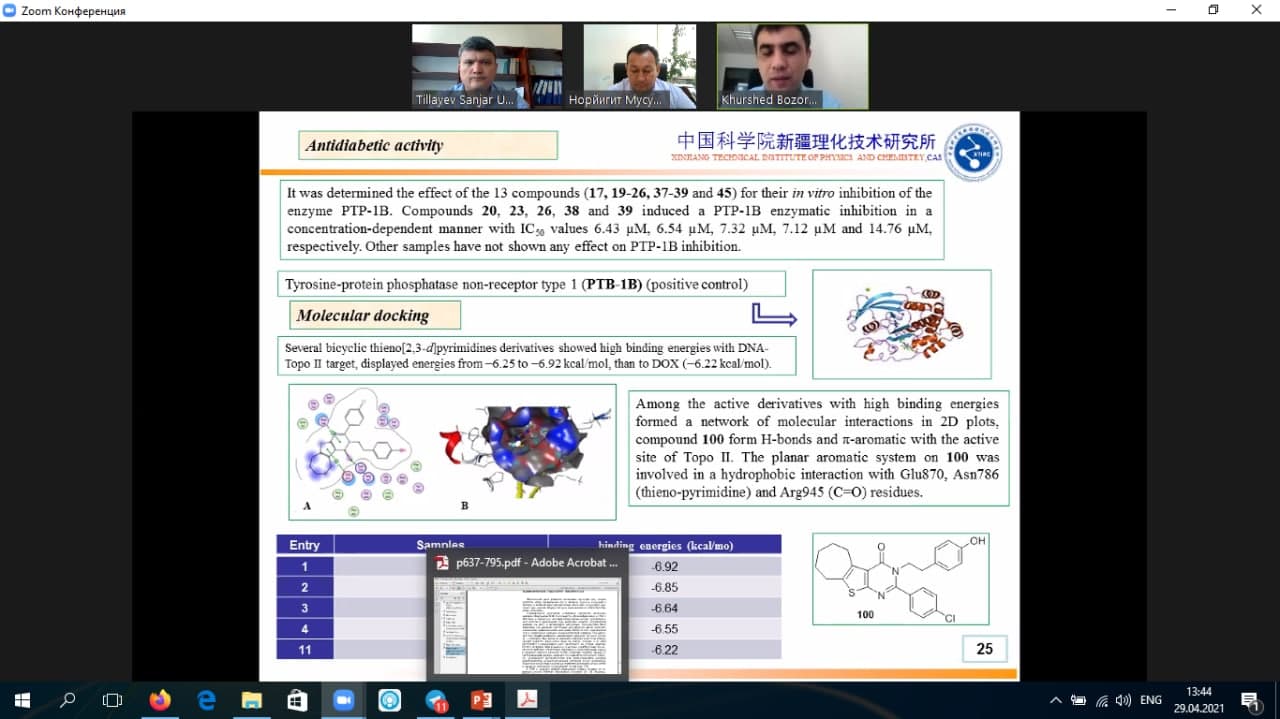This screenshot has height=719, width=1280.
Task: Click Adobe Acrobat taskbar icon
Action: [x=527, y=700]
